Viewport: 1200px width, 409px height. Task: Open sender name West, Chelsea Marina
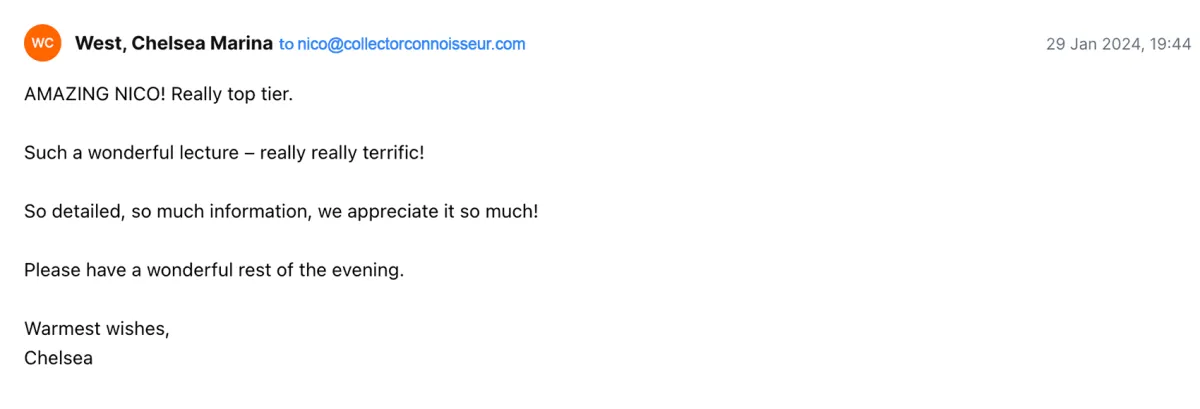click(174, 43)
